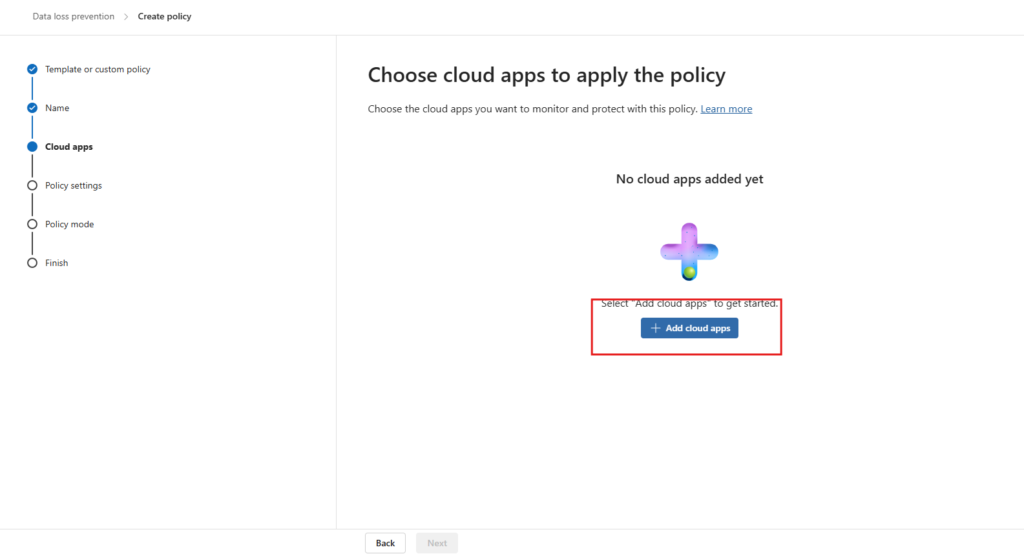Click the disabled Next button

437,543
